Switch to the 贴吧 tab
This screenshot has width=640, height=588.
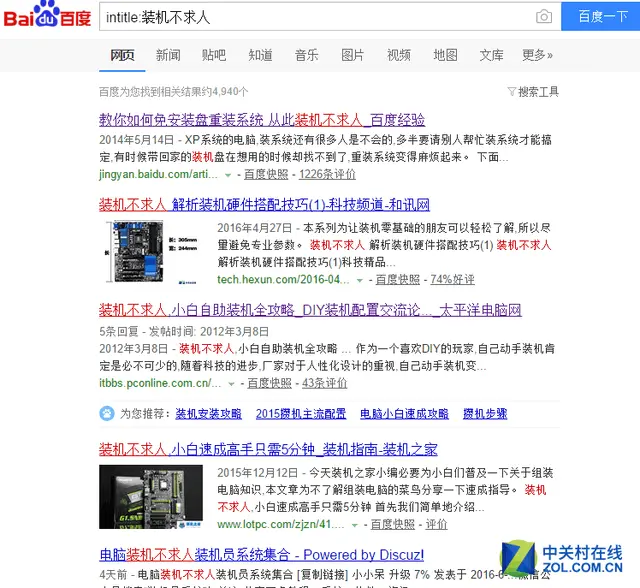click(214, 55)
